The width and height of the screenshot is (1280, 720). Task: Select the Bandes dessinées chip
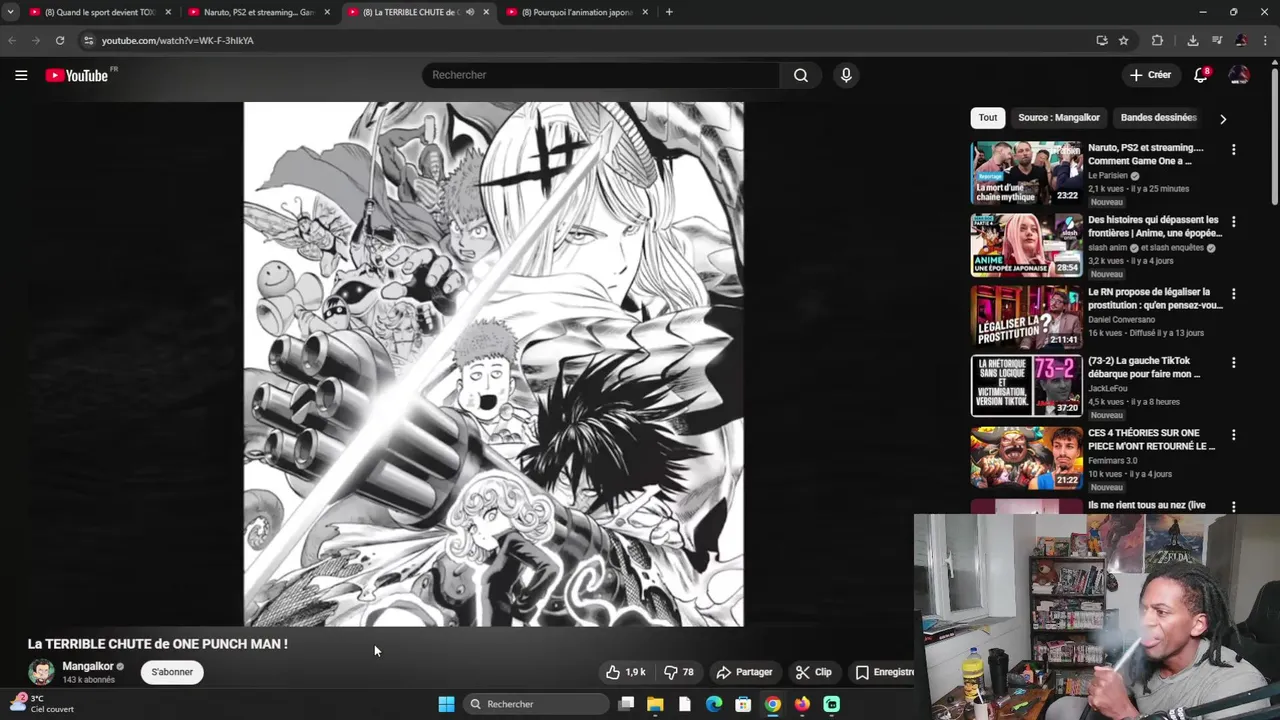(1159, 118)
